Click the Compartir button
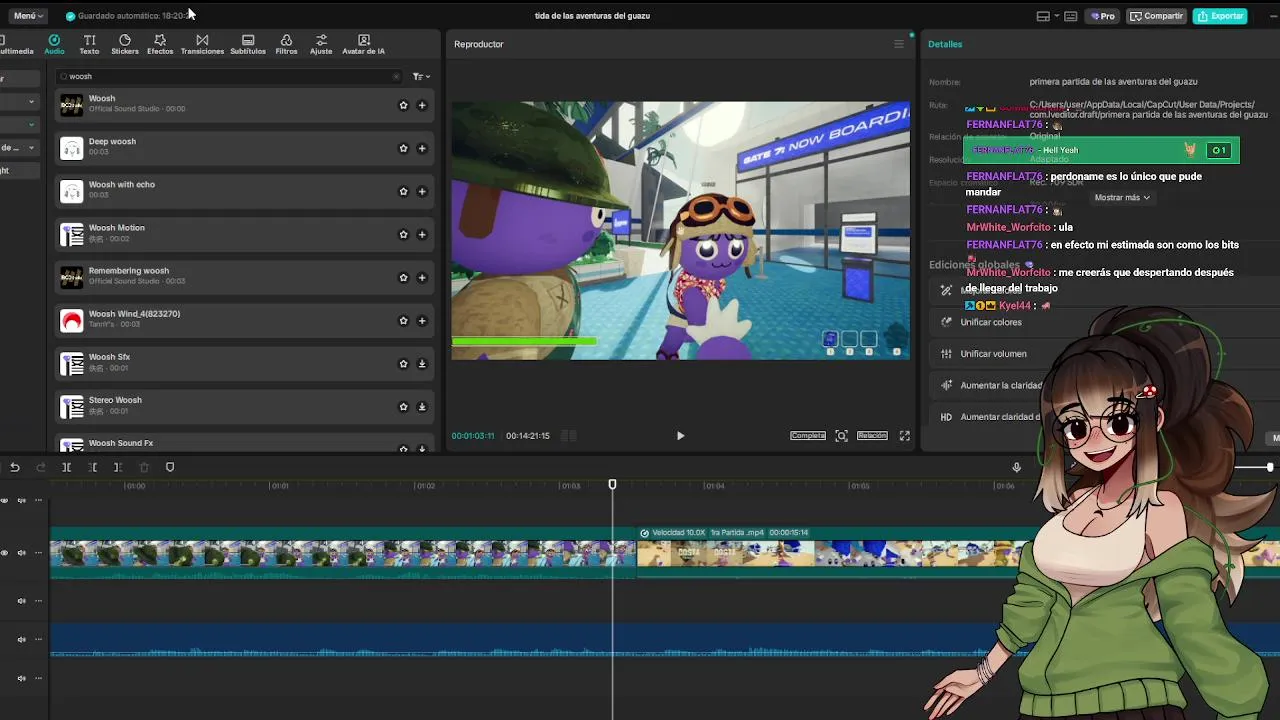This screenshot has width=1280, height=720. (x=1156, y=16)
